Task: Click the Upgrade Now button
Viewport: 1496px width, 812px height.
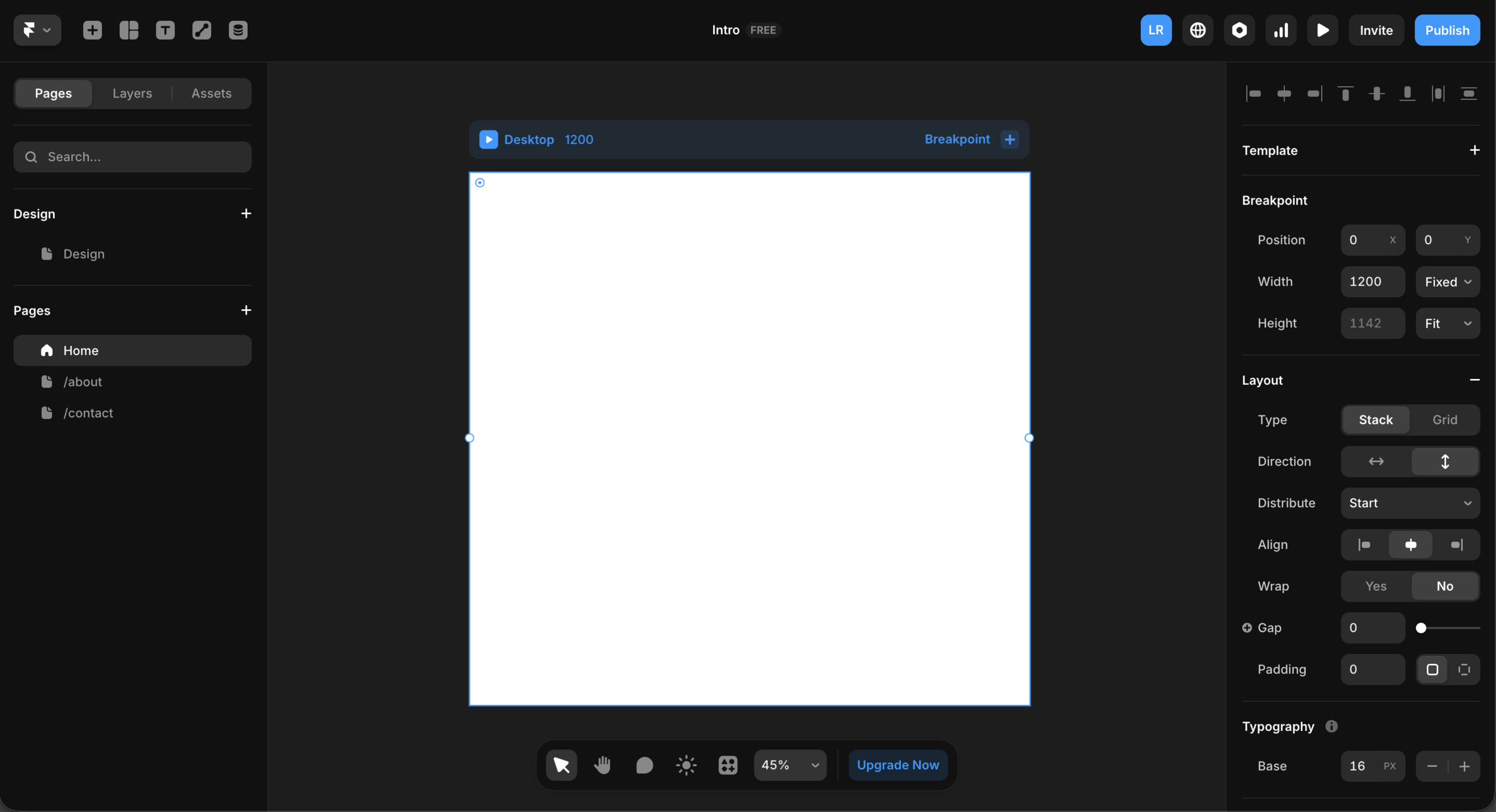Action: (x=897, y=765)
